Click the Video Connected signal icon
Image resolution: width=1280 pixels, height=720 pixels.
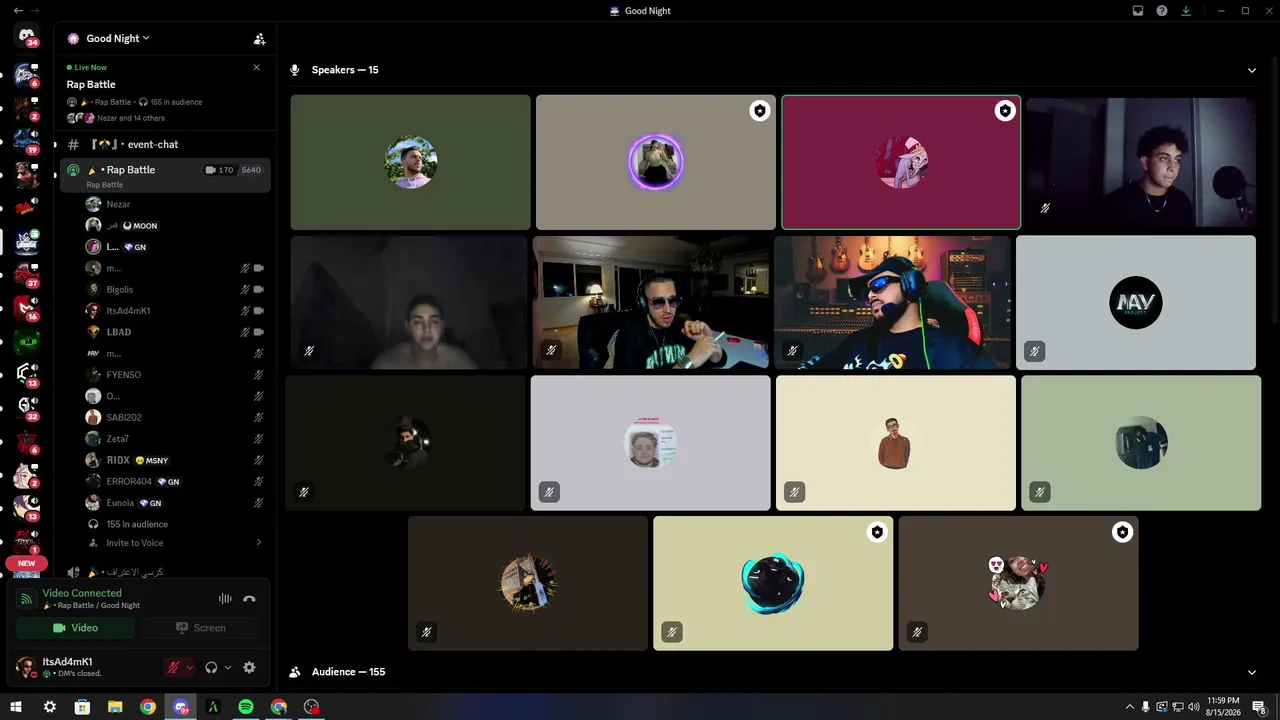click(27, 599)
